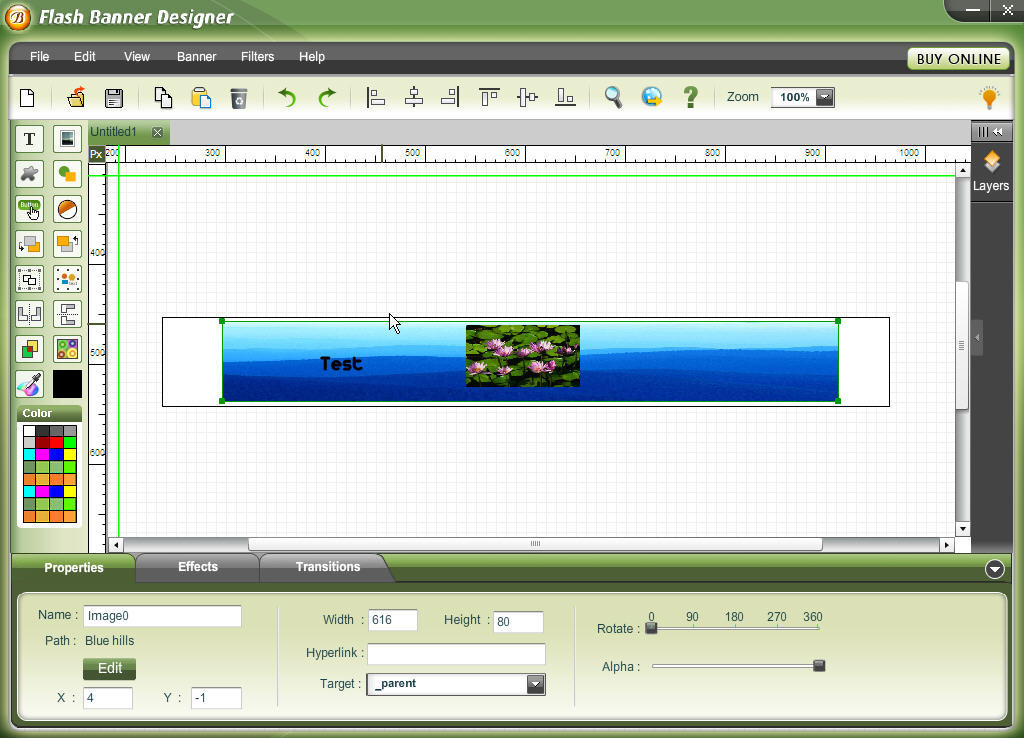Choose the Button creation tool
This screenshot has height=738, width=1024.
pyautogui.click(x=29, y=209)
